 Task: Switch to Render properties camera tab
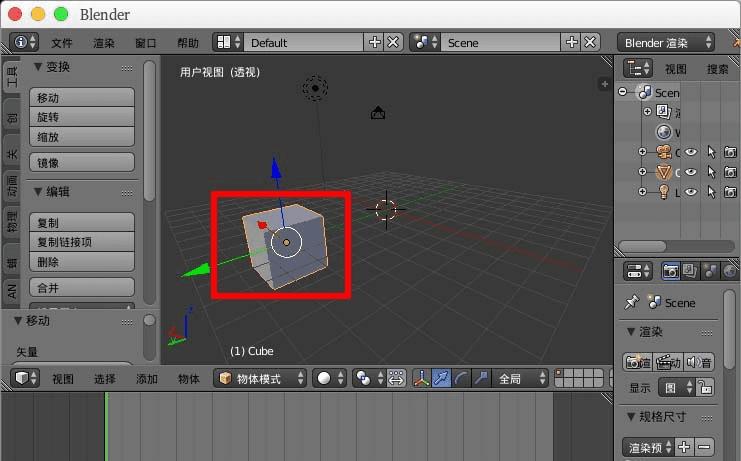671,271
